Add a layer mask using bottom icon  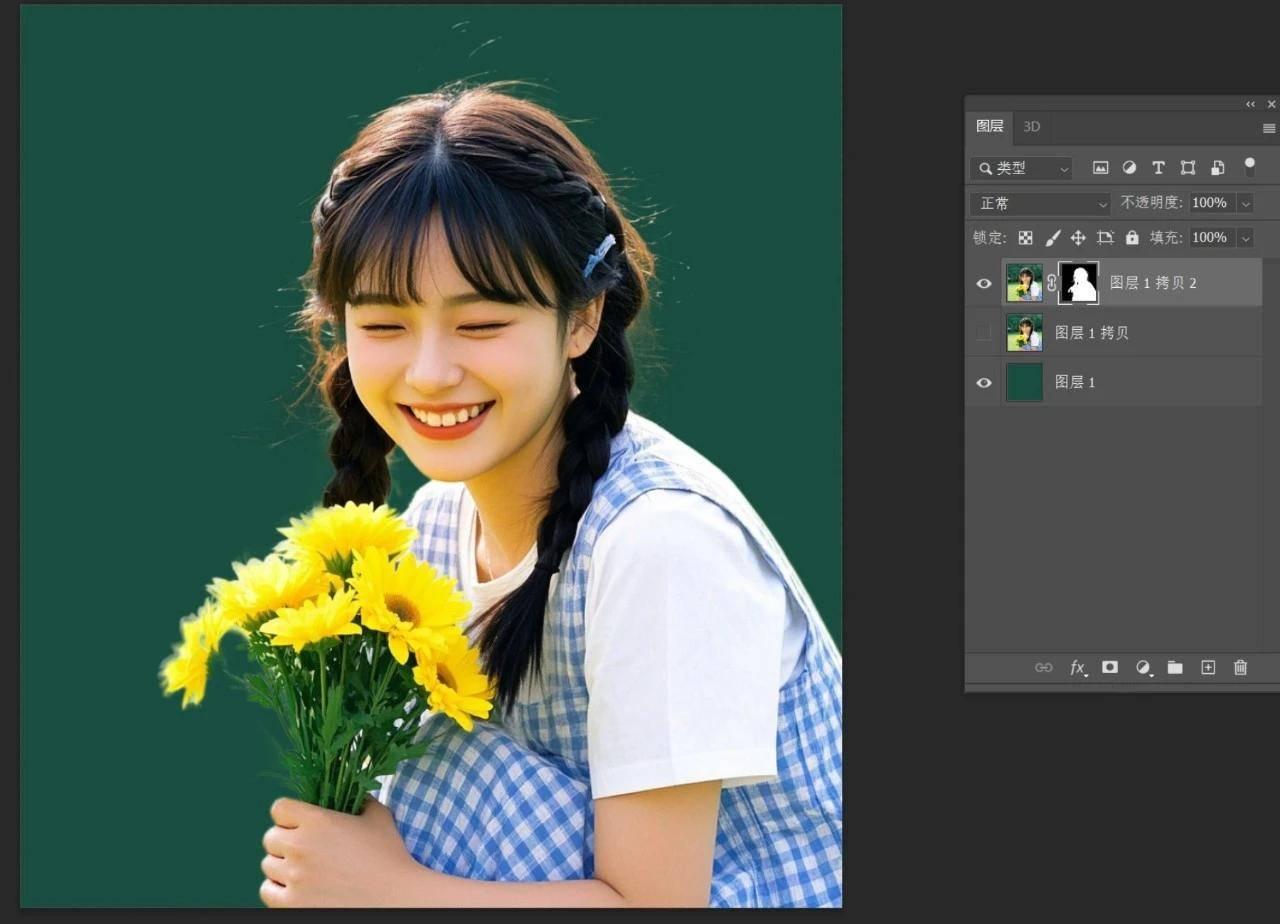coord(1110,667)
